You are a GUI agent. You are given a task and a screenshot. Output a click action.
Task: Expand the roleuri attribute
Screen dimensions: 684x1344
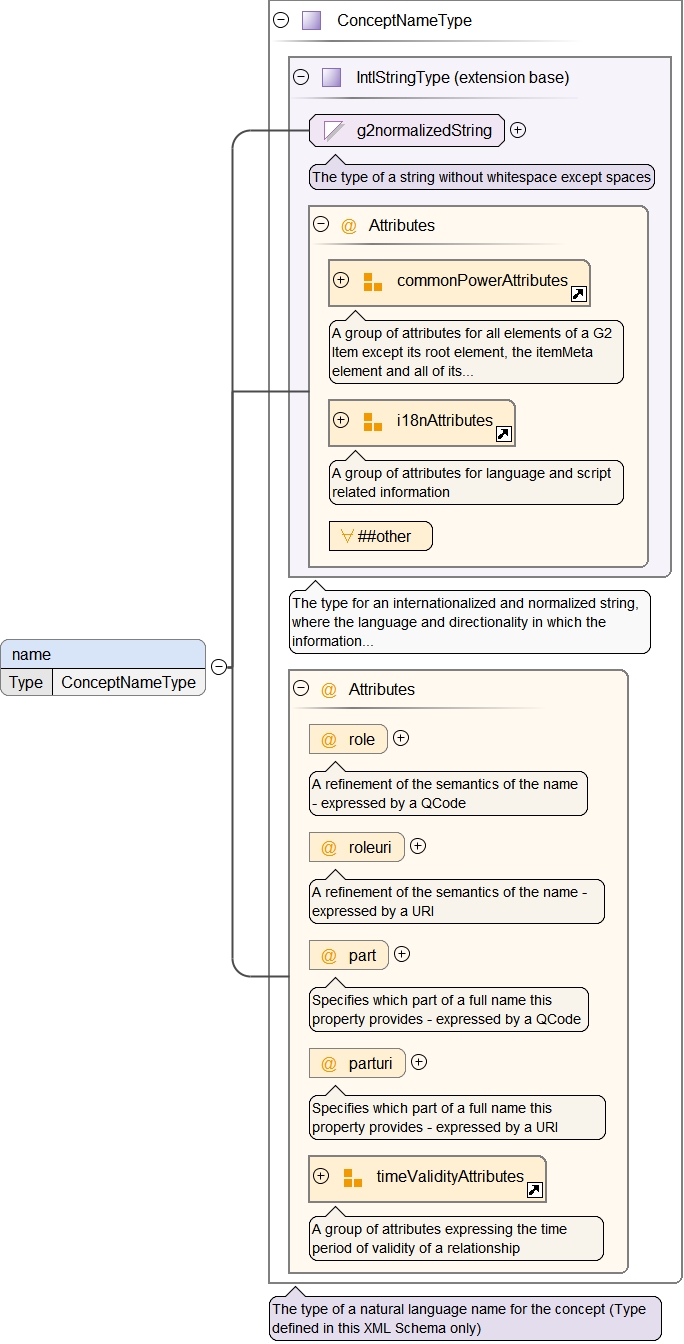point(418,846)
